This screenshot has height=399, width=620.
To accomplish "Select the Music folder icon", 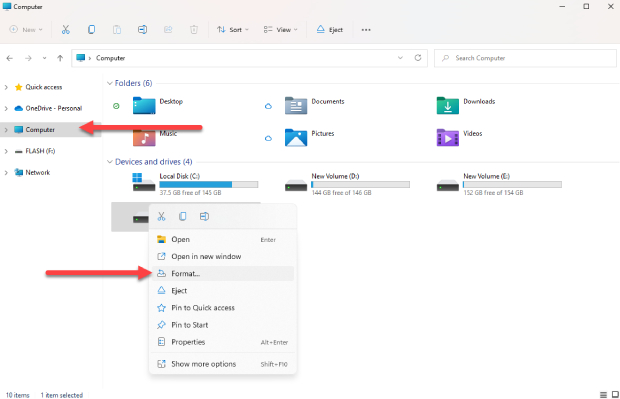I will 144,138.
